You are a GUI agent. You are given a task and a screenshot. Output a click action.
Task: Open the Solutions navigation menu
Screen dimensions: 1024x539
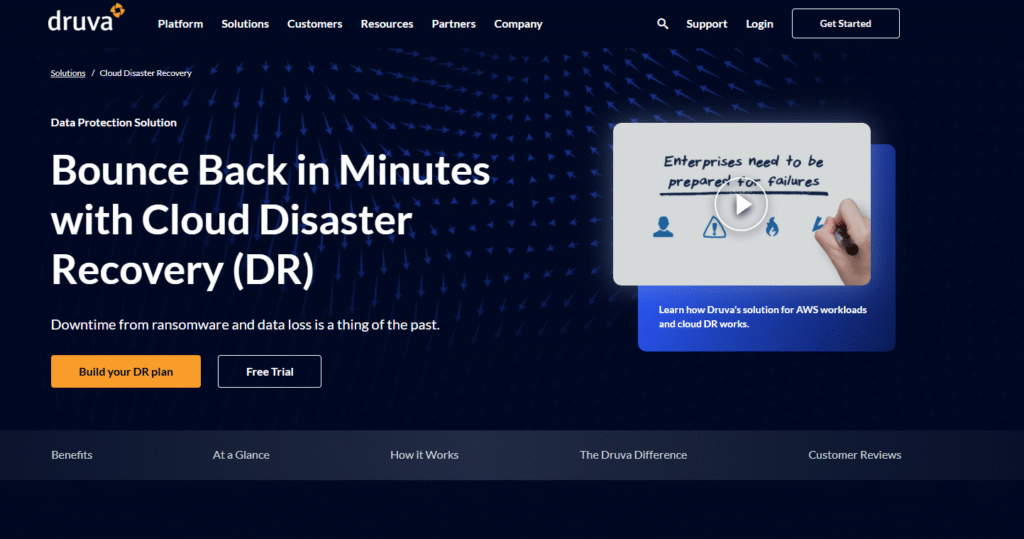coord(245,24)
